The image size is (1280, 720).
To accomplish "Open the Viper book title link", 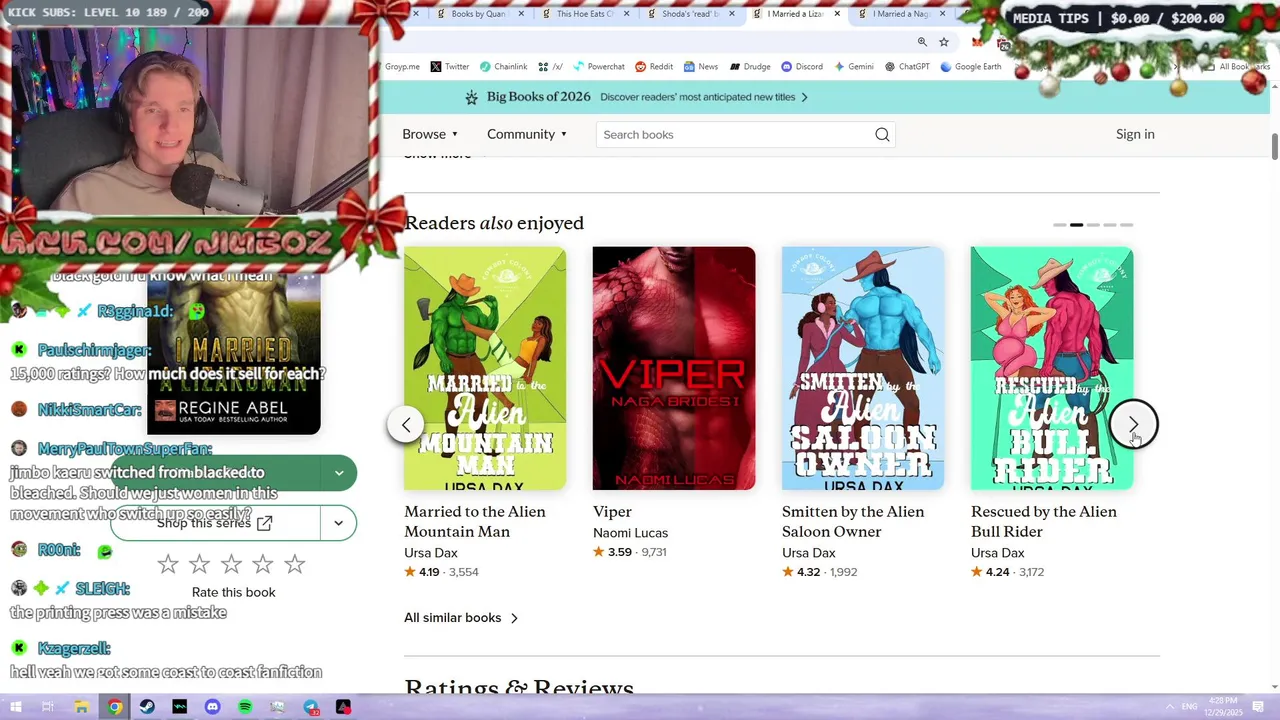I will coord(612,512).
